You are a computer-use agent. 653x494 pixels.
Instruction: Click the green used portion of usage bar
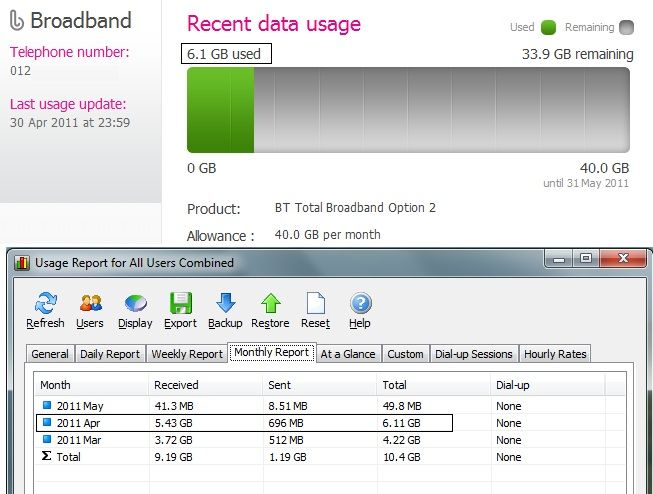coord(220,110)
